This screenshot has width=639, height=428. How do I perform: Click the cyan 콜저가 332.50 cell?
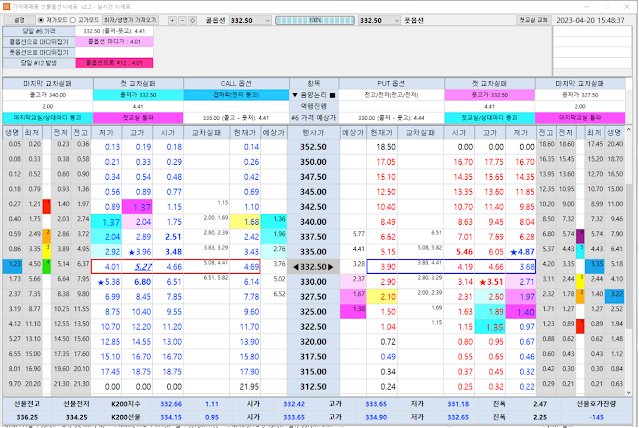pos(138,95)
